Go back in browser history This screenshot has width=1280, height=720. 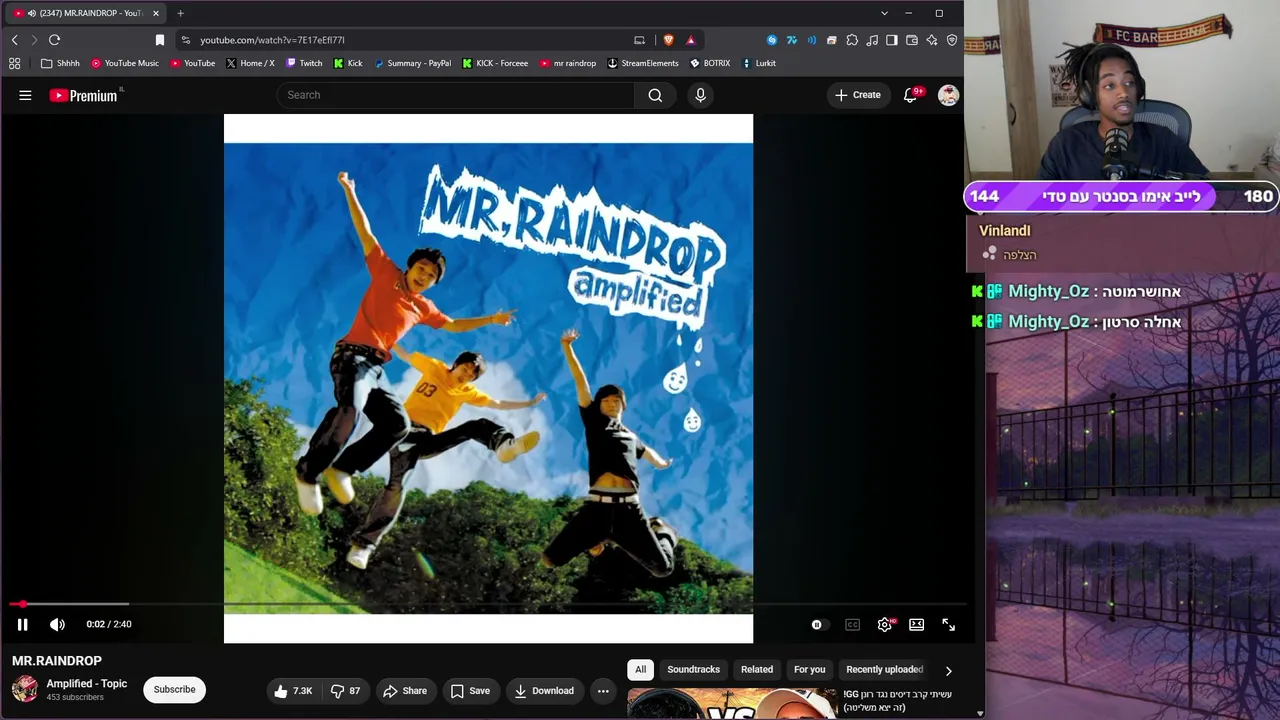click(x=14, y=40)
